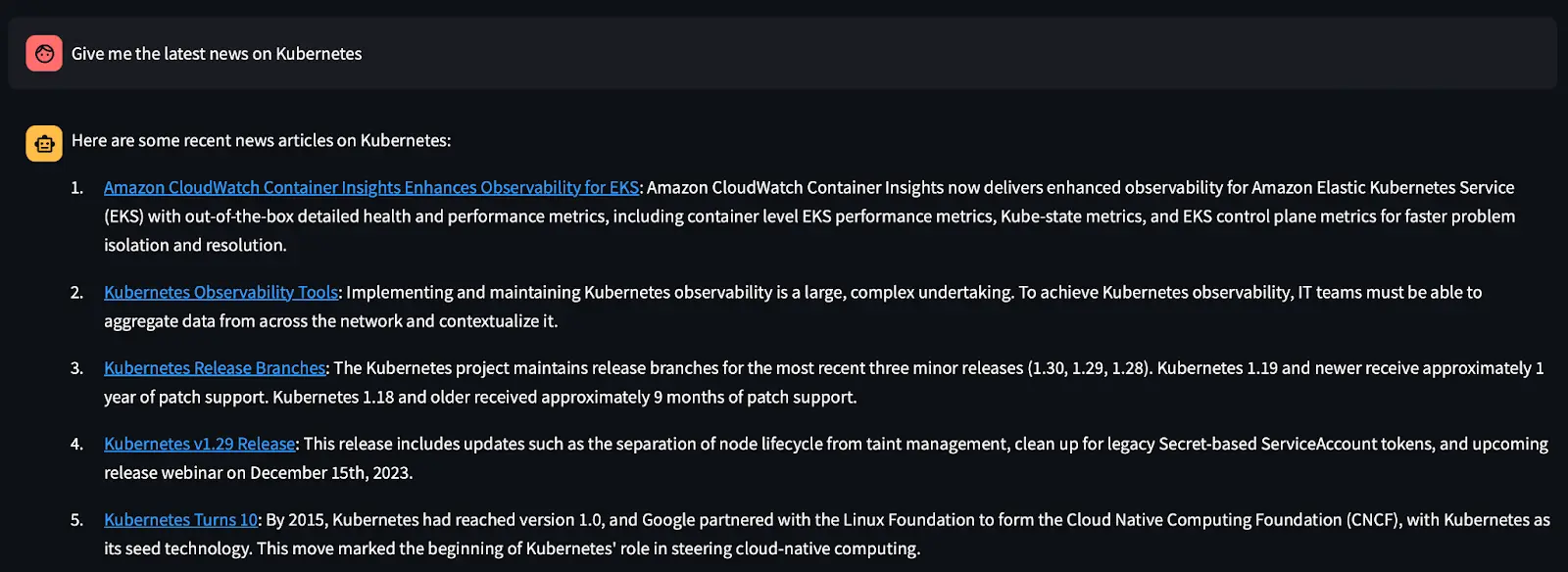Viewport: 1568px width, 572px height.
Task: Click the 'Here are some recent news articles' intro line
Action: [x=262, y=140]
